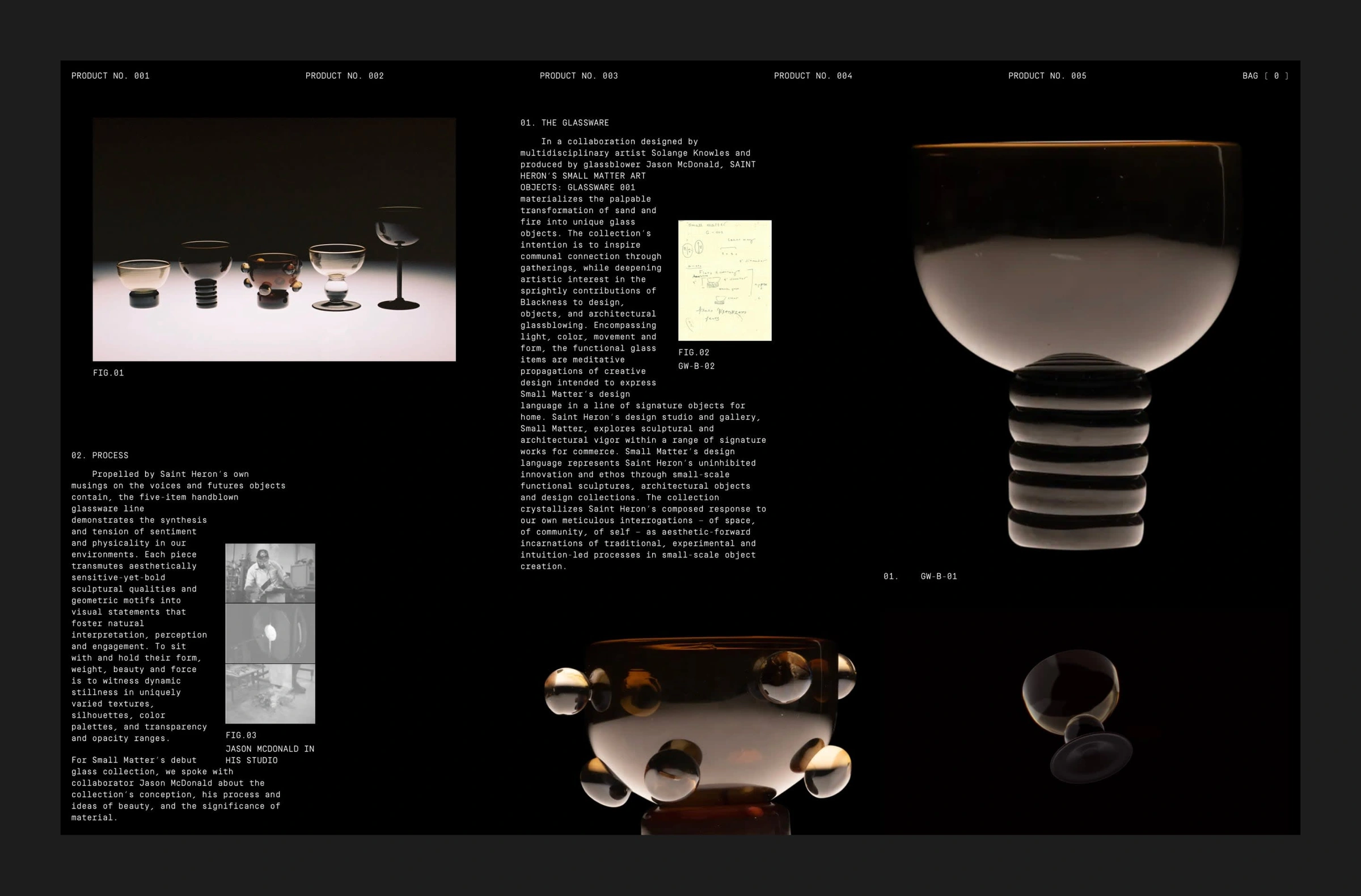Click the FIG.01 caption text
The height and width of the screenshot is (896, 1361).
[x=109, y=372]
